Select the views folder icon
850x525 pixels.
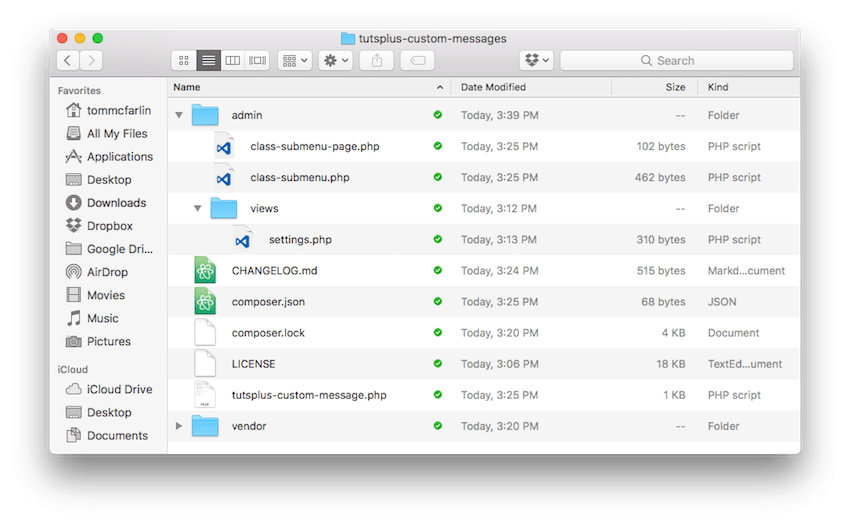[224, 208]
